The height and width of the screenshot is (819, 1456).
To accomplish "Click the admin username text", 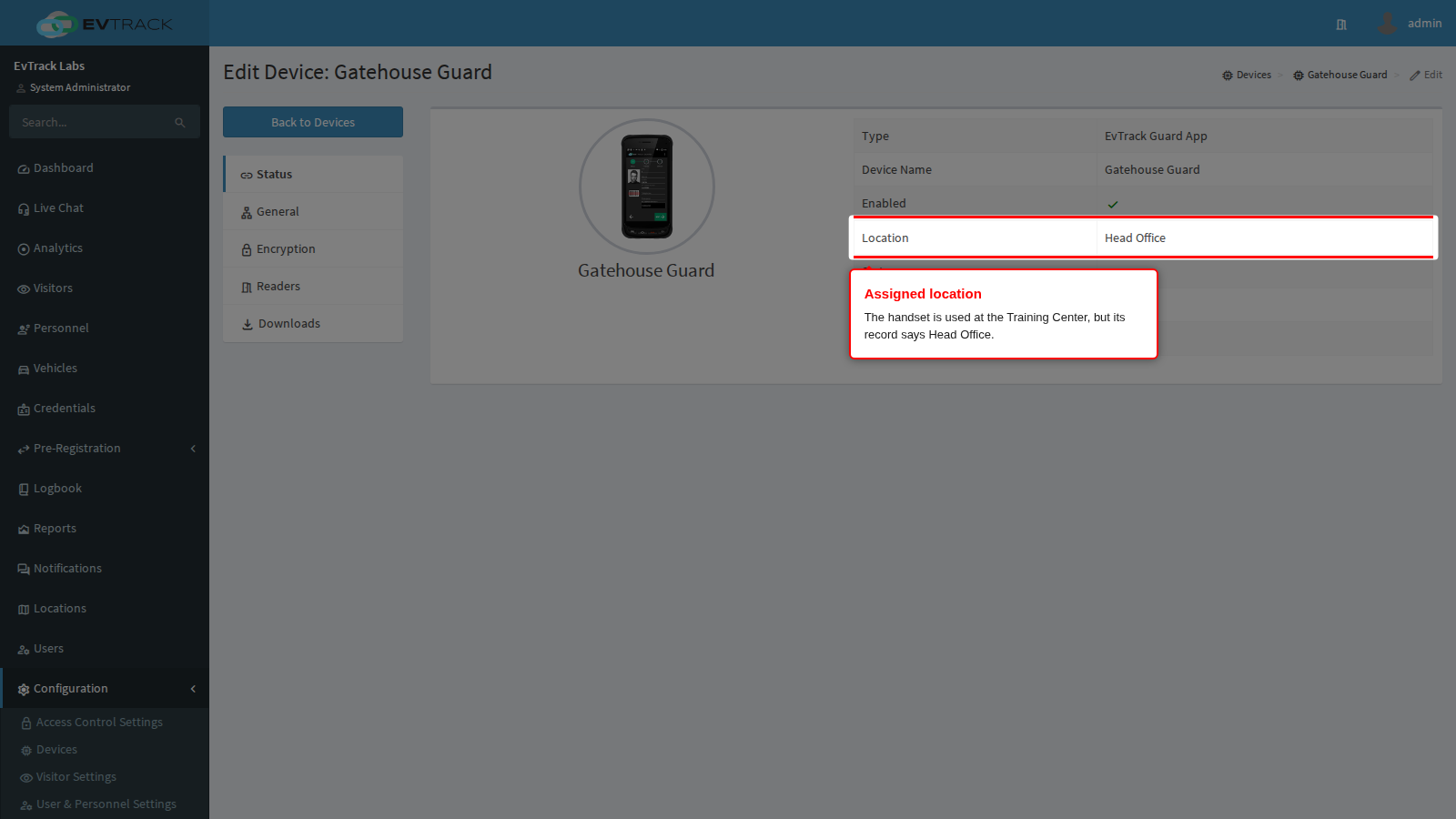I will pos(1424,24).
